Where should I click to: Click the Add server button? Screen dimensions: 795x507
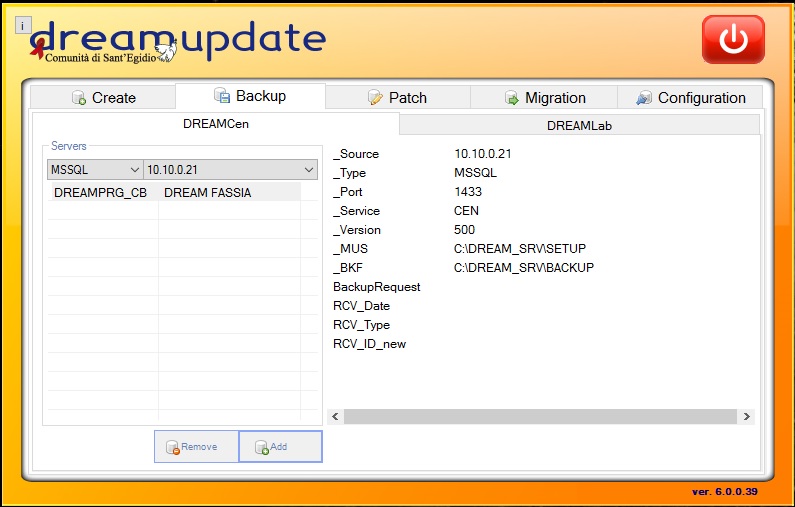280,447
